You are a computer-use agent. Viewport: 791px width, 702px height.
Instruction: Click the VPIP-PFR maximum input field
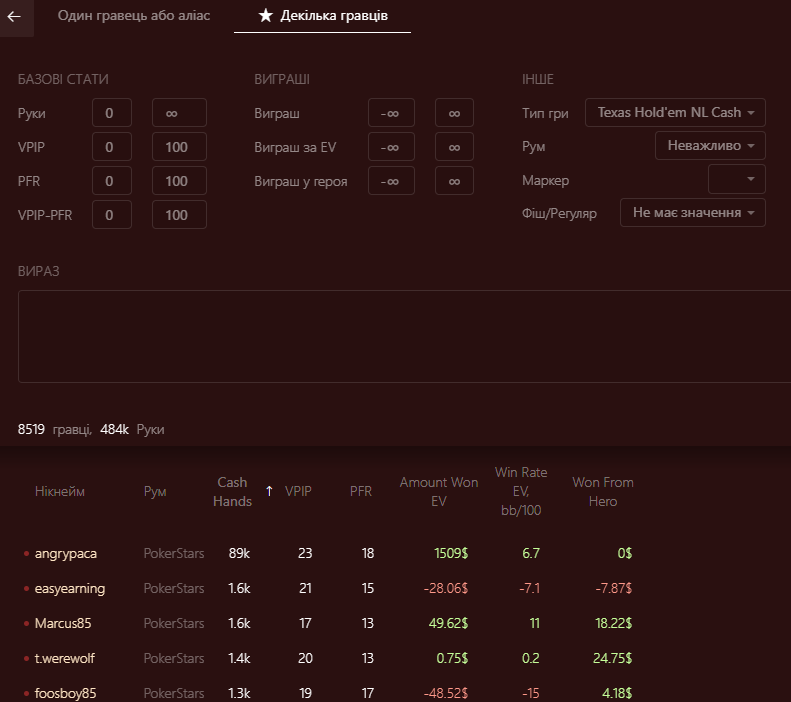pyautogui.click(x=179, y=215)
